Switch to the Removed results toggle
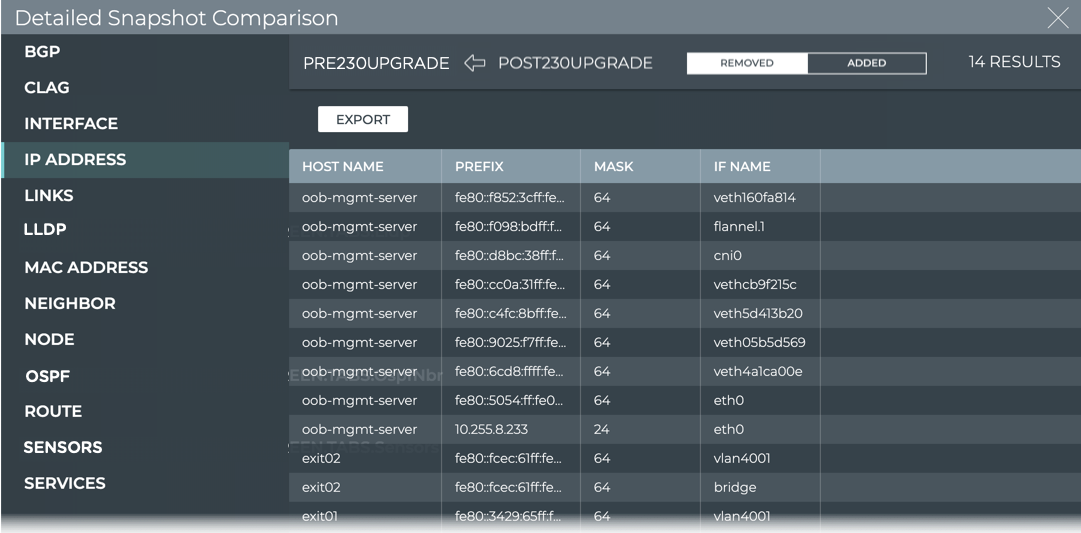The width and height of the screenshot is (1081, 533). click(747, 63)
